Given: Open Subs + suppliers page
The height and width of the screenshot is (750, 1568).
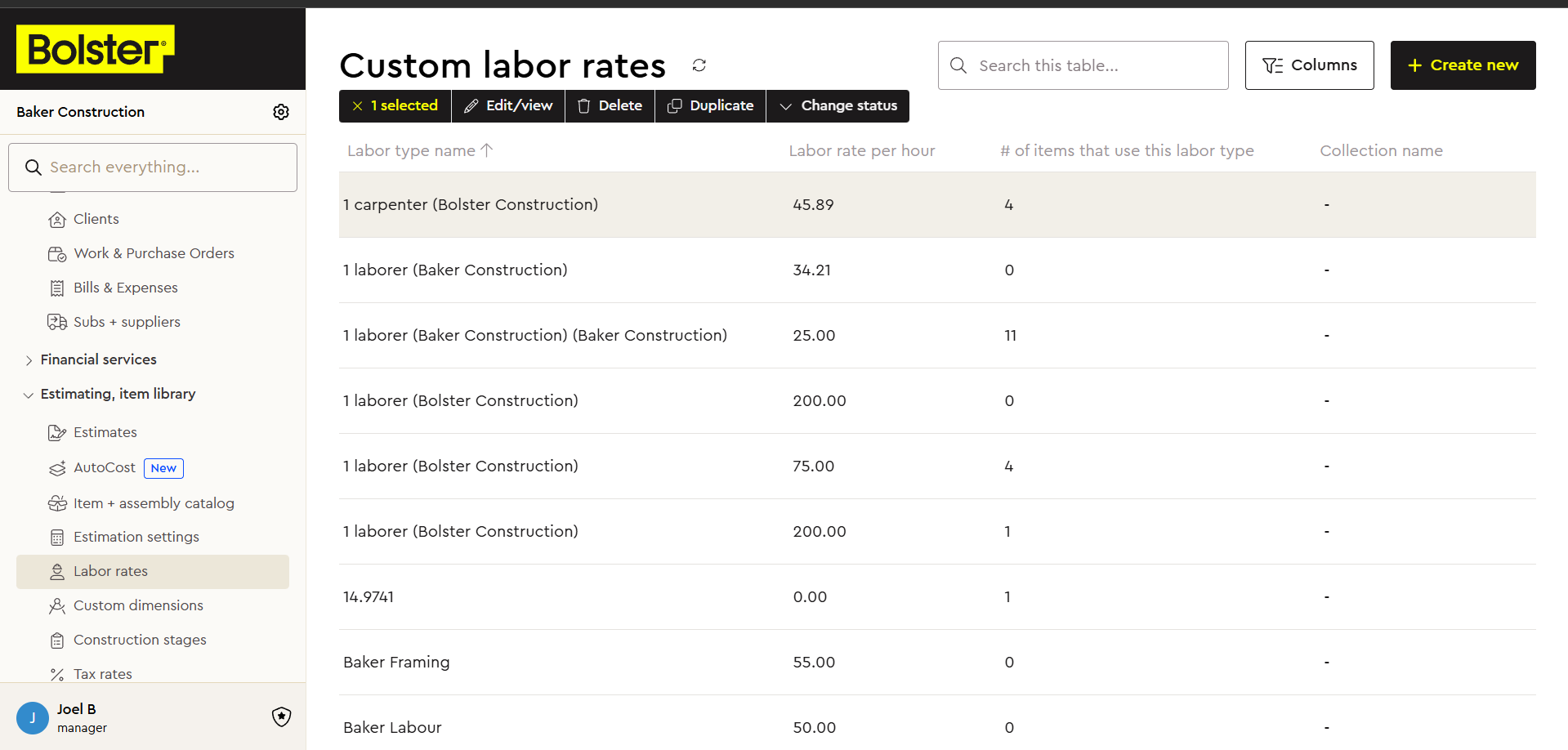Looking at the screenshot, I should (x=126, y=322).
